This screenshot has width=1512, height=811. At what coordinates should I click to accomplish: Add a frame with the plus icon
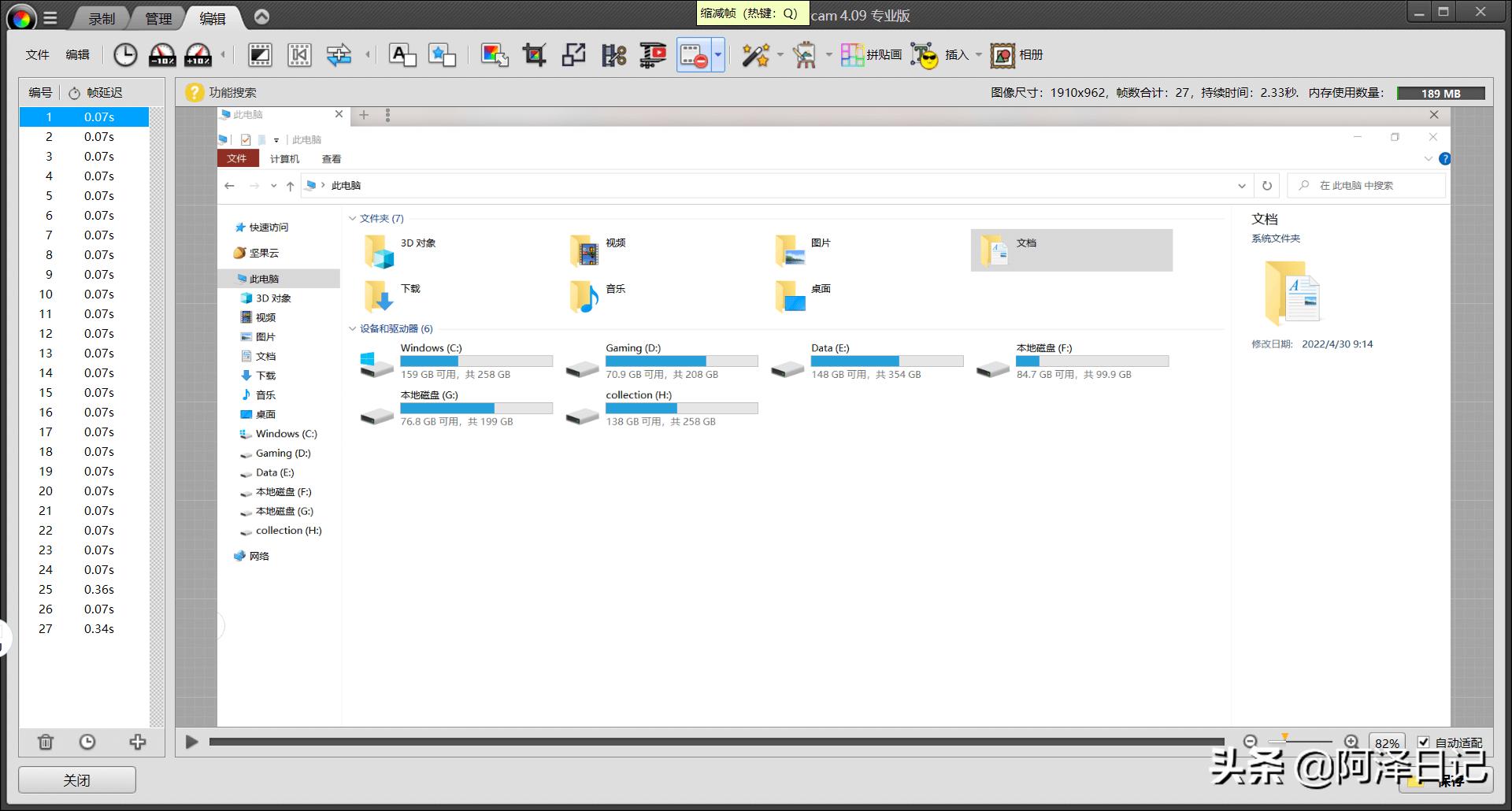(138, 742)
